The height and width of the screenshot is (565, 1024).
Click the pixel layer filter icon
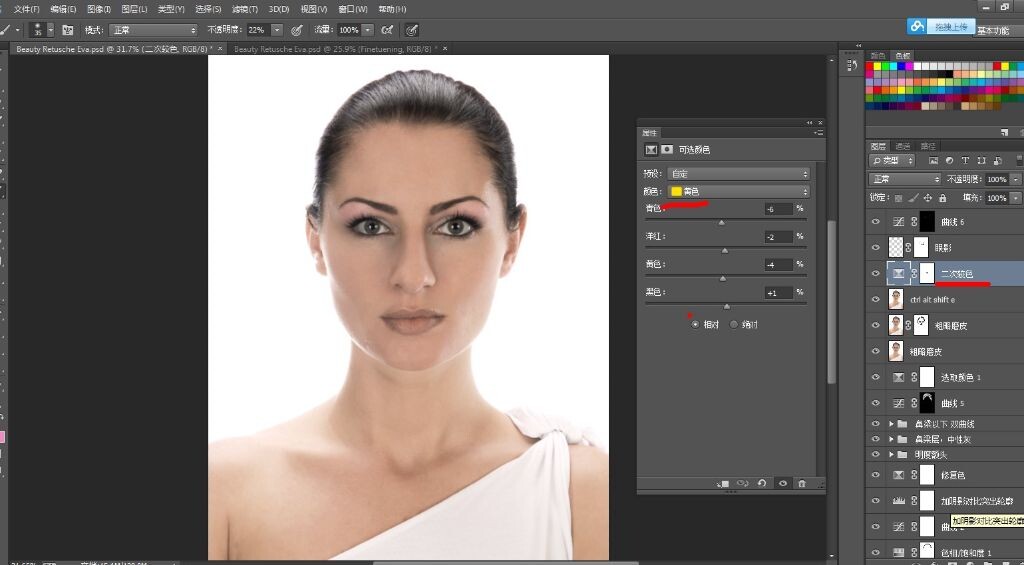point(933,161)
